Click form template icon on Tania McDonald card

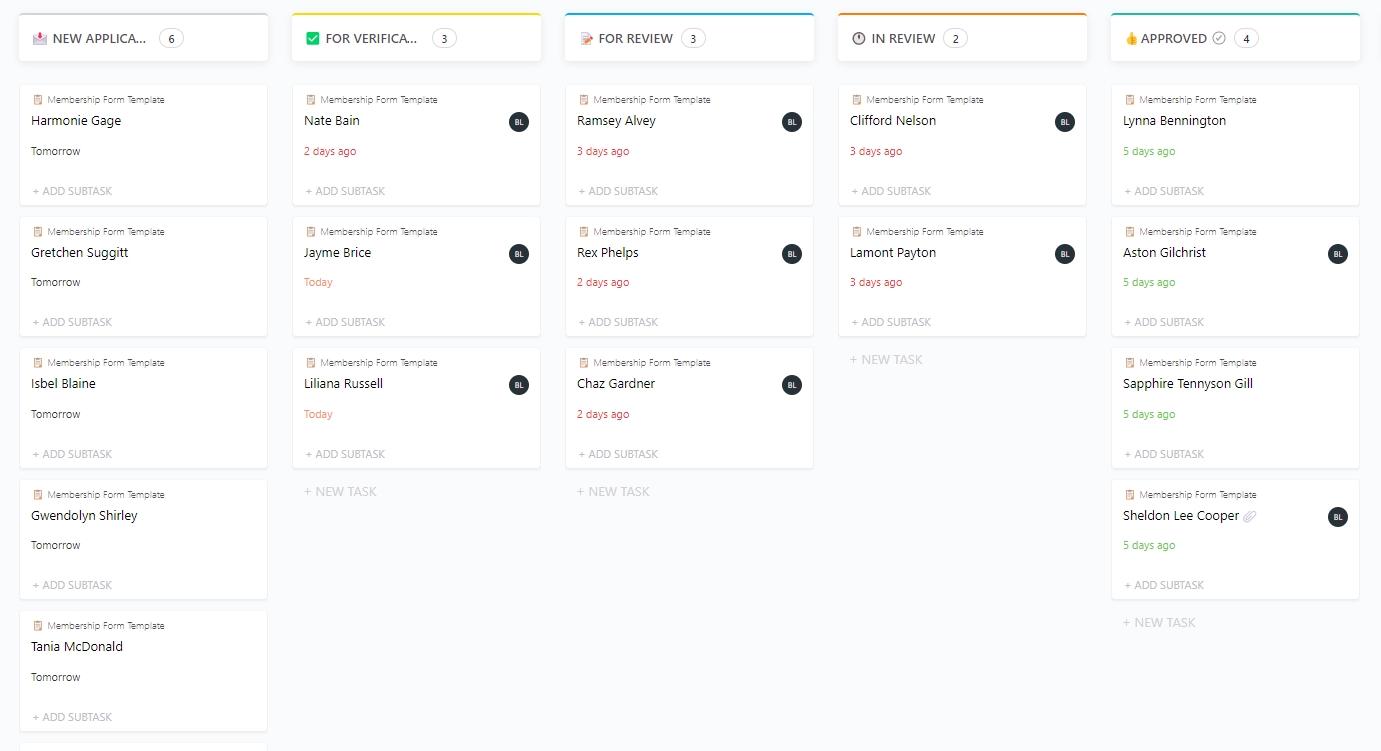click(38, 625)
